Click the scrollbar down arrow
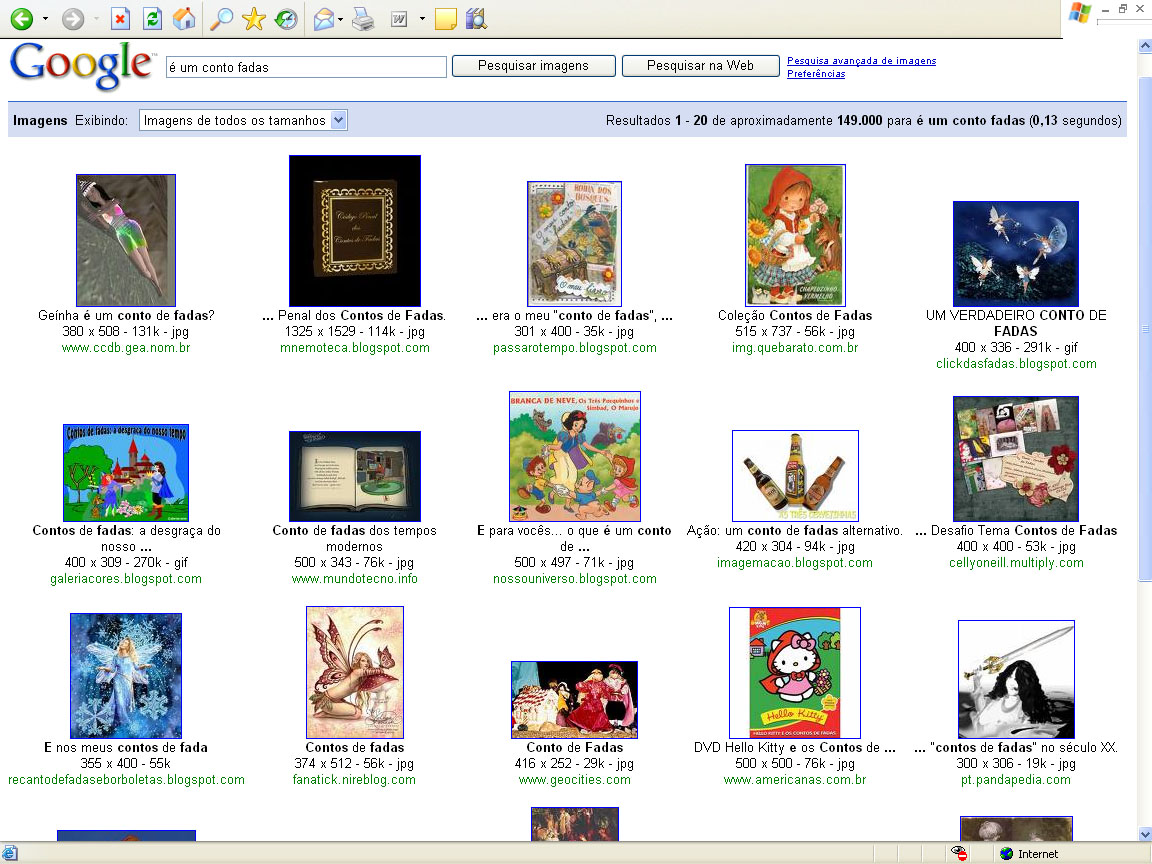The height and width of the screenshot is (864, 1152). pyautogui.click(x=1144, y=834)
